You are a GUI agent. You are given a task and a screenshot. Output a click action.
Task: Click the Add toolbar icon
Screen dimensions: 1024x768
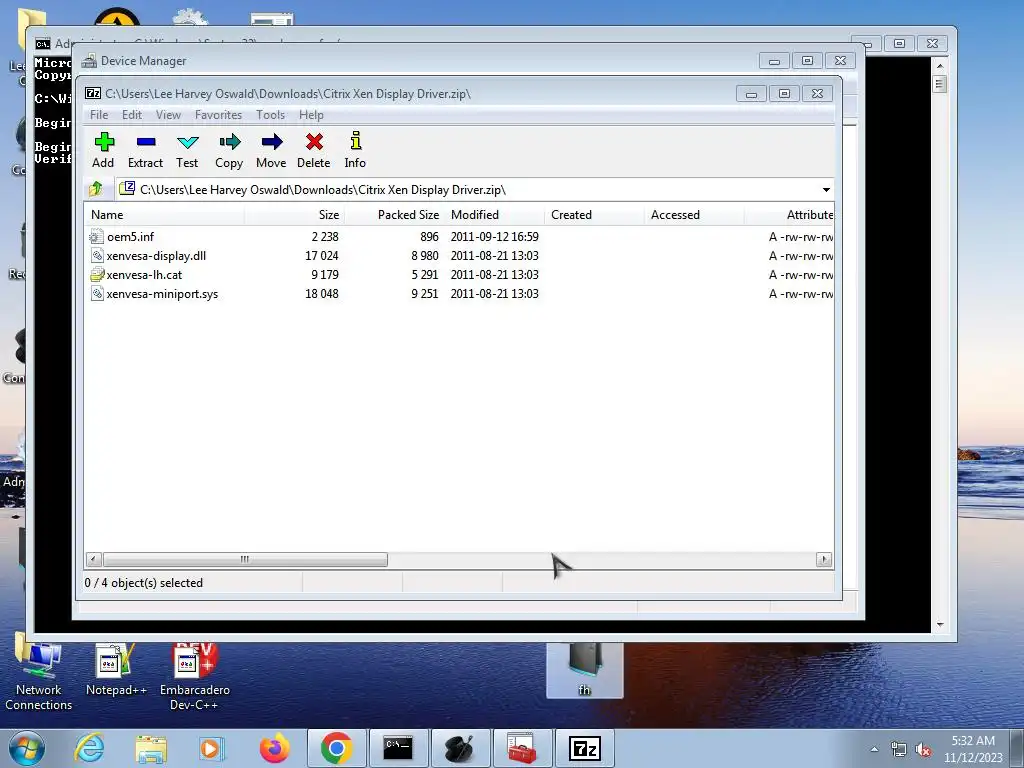(104, 142)
